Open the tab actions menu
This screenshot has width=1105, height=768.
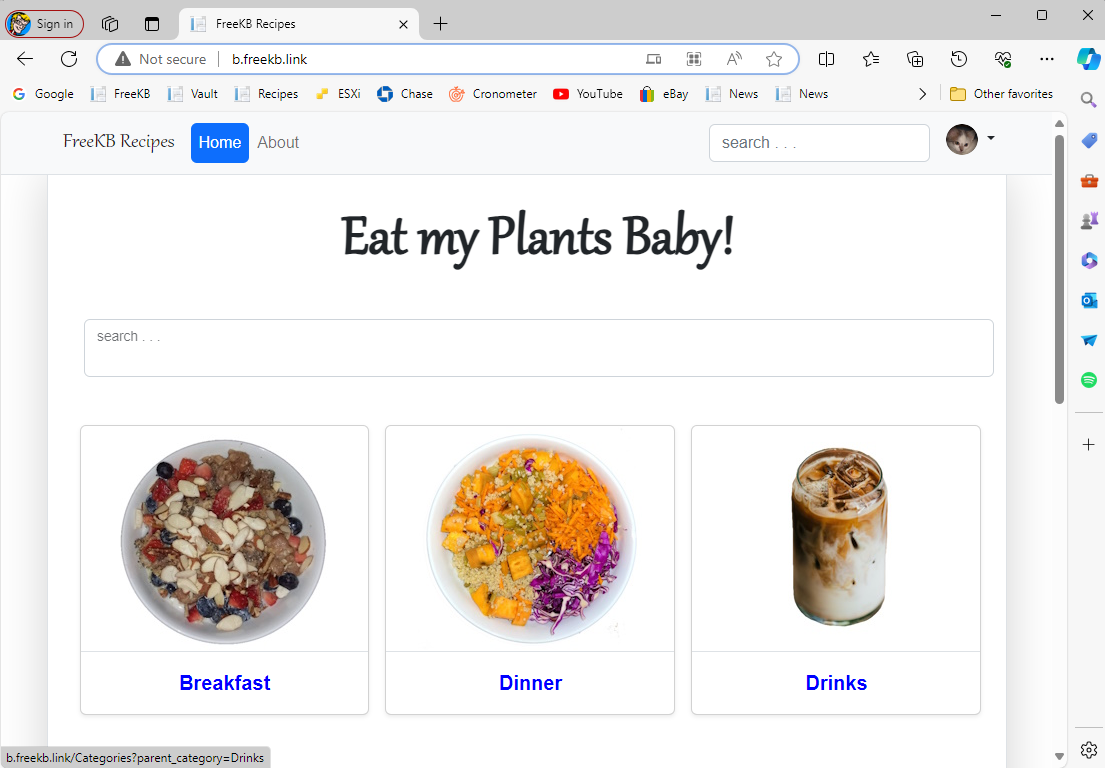(x=152, y=24)
